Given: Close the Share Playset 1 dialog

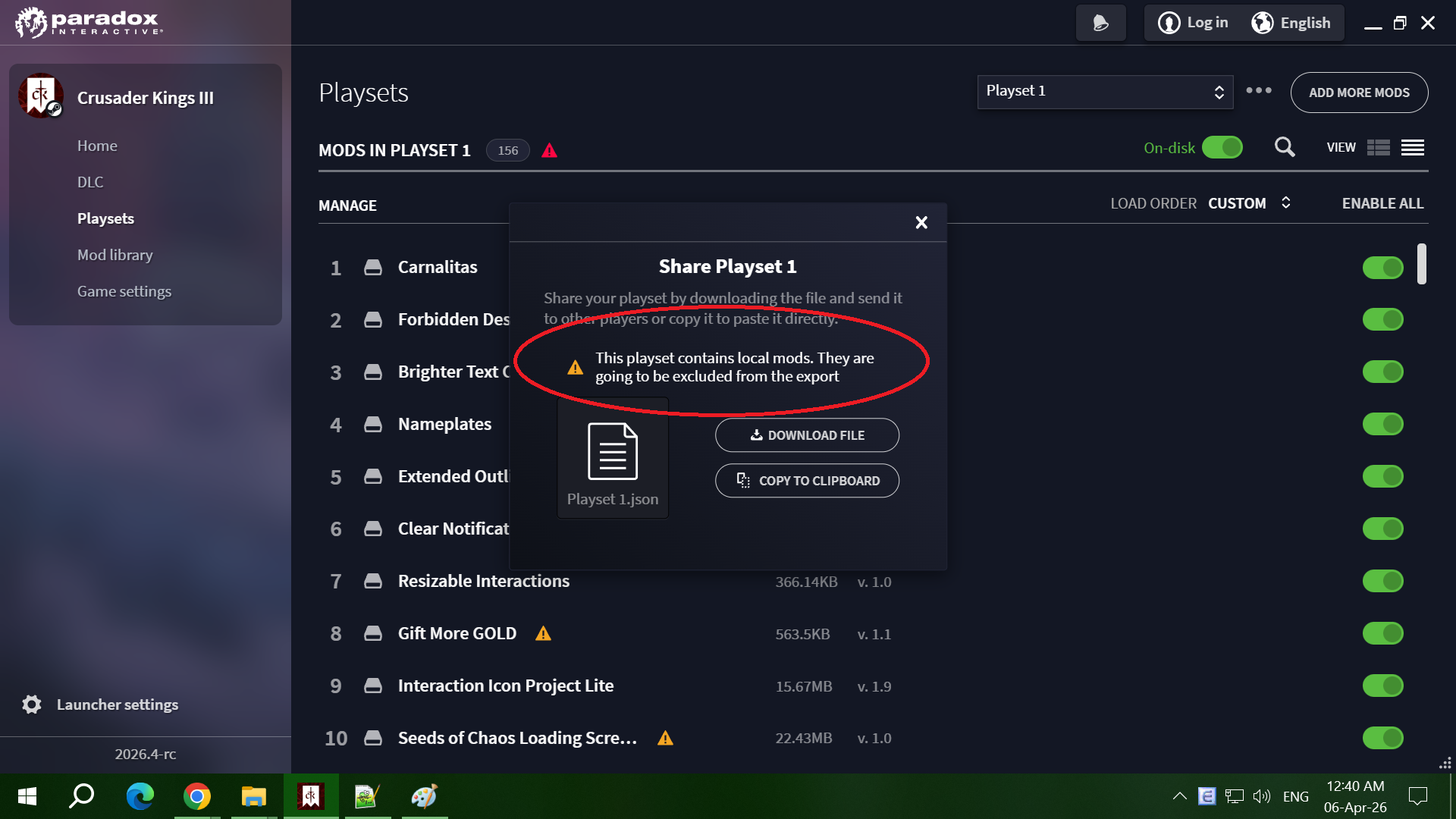Looking at the screenshot, I should pyautogui.click(x=921, y=222).
